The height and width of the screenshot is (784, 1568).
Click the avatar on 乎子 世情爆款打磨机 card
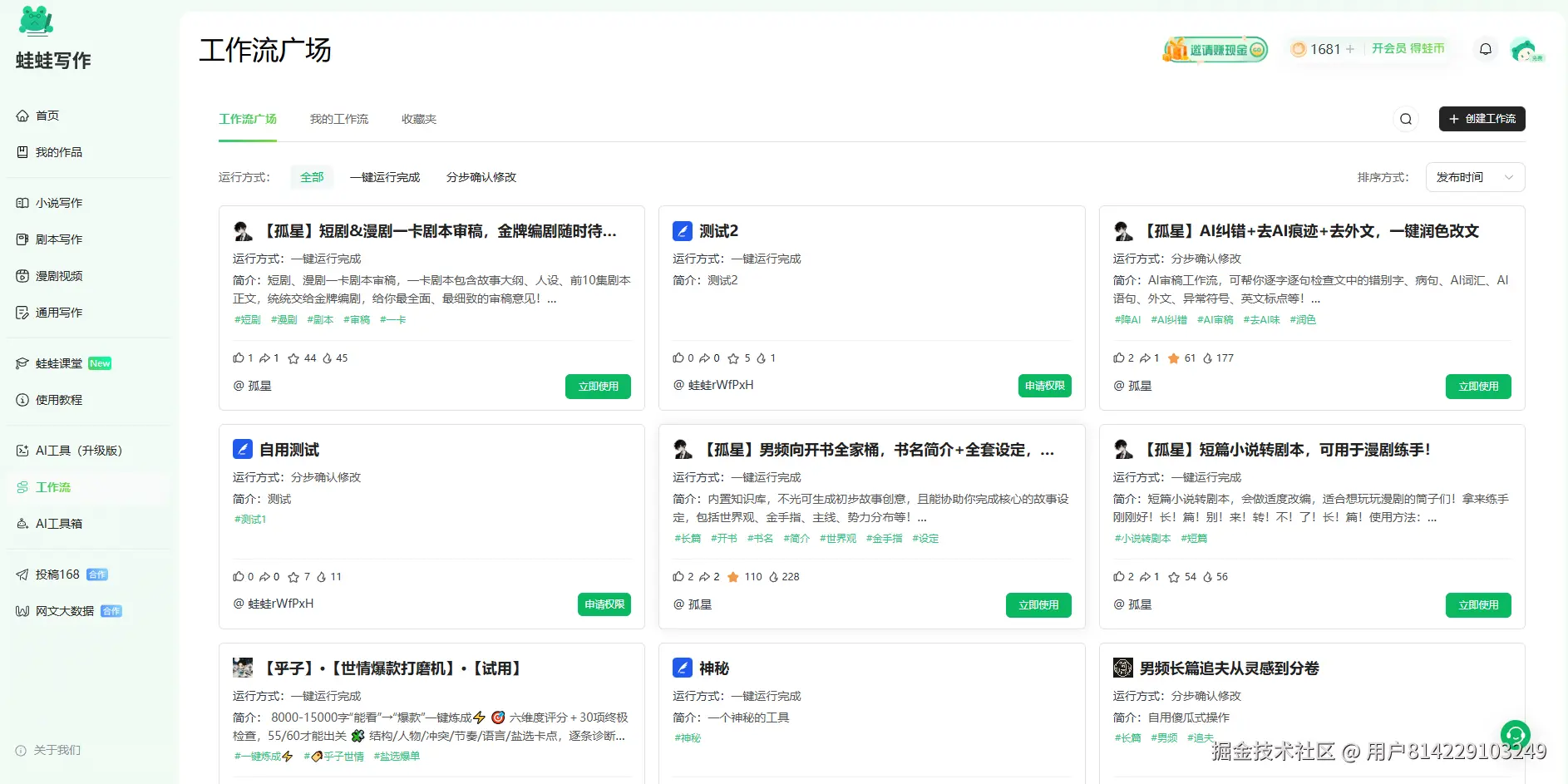pyautogui.click(x=243, y=668)
